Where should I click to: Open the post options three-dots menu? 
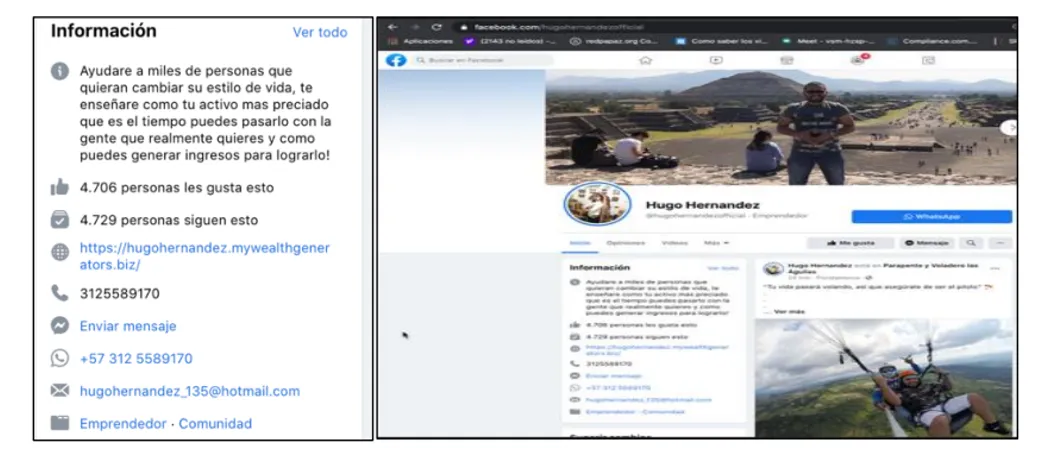[x=995, y=269]
